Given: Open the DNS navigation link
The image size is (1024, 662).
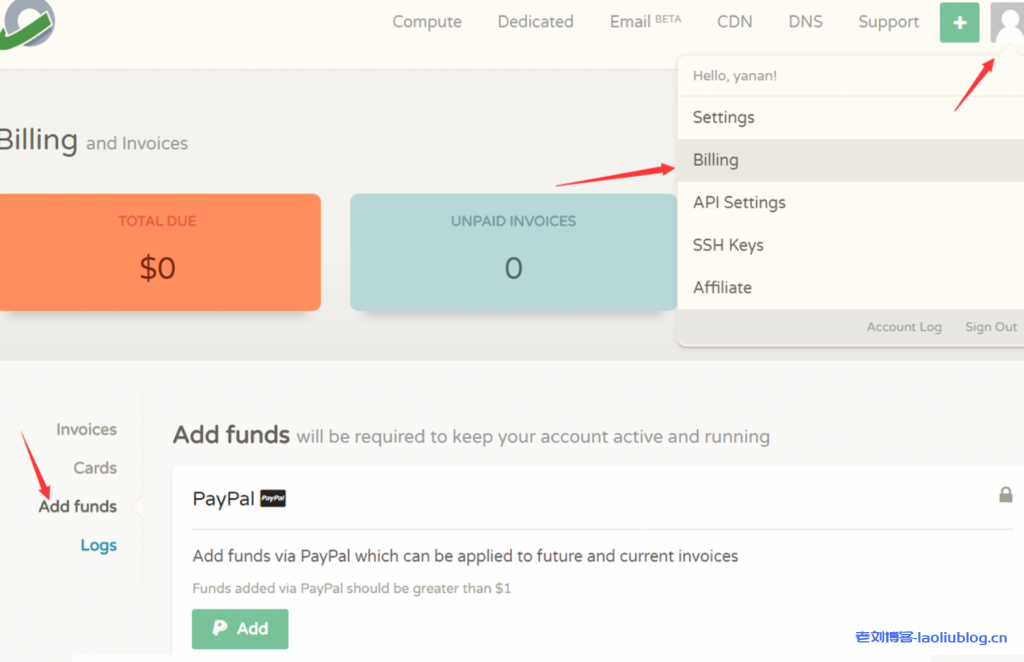Looking at the screenshot, I should [x=805, y=22].
